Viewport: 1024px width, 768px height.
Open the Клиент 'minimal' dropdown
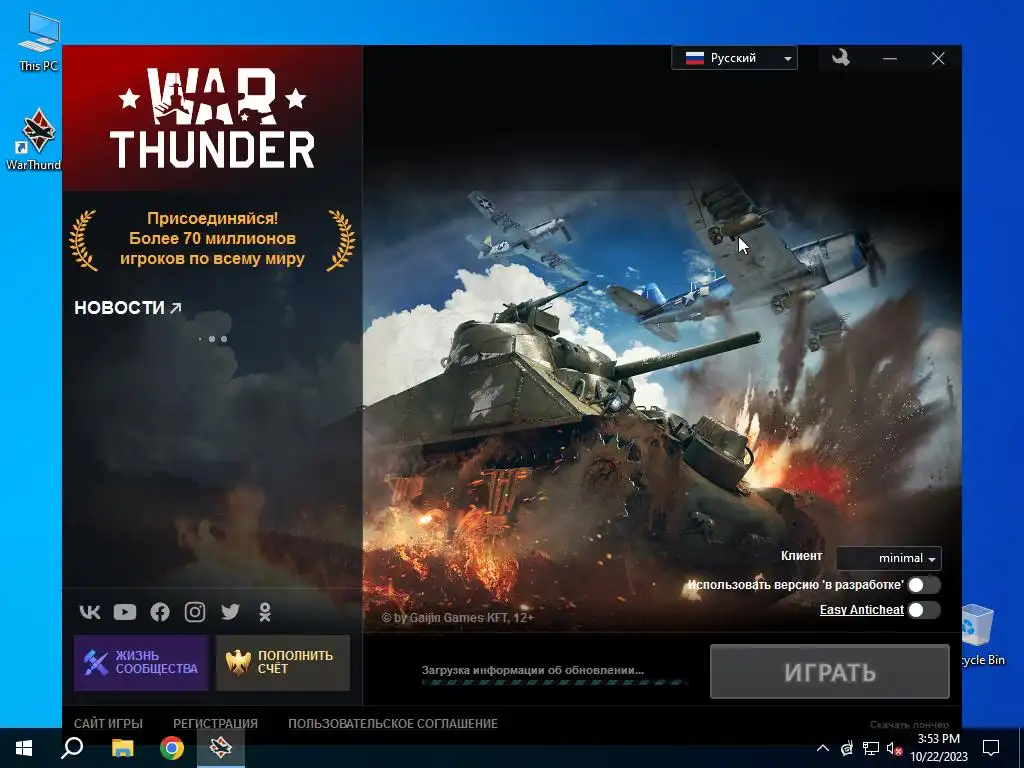click(x=889, y=558)
